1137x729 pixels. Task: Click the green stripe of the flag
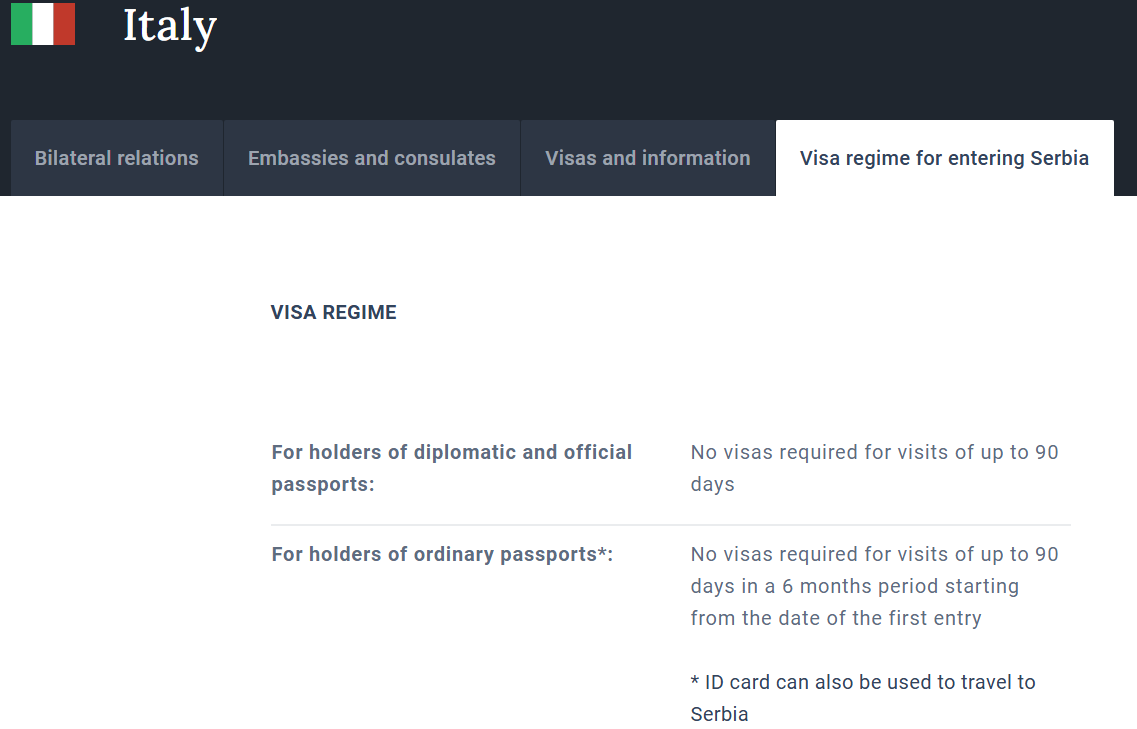[x=21, y=24]
